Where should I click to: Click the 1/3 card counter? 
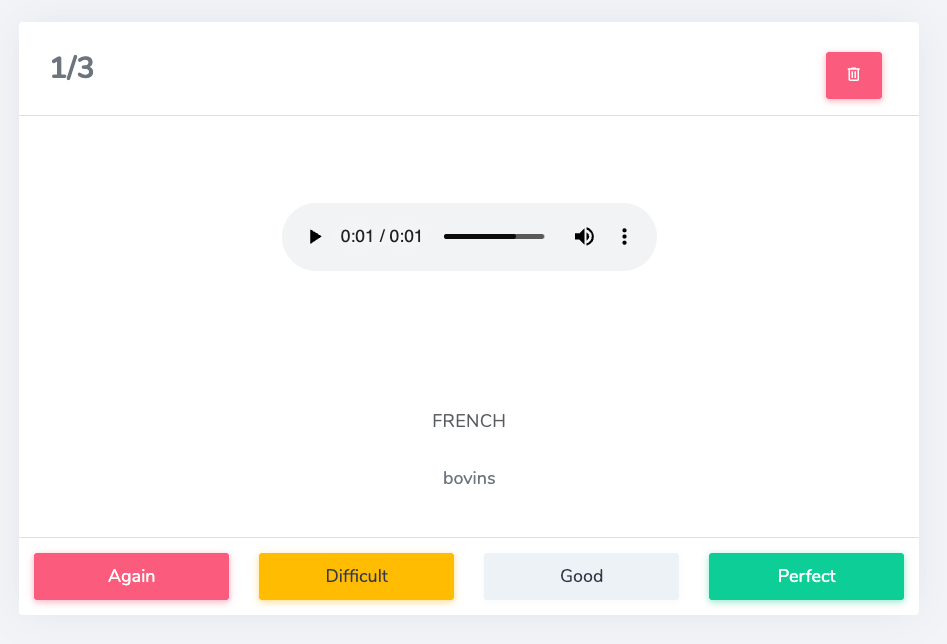72,68
